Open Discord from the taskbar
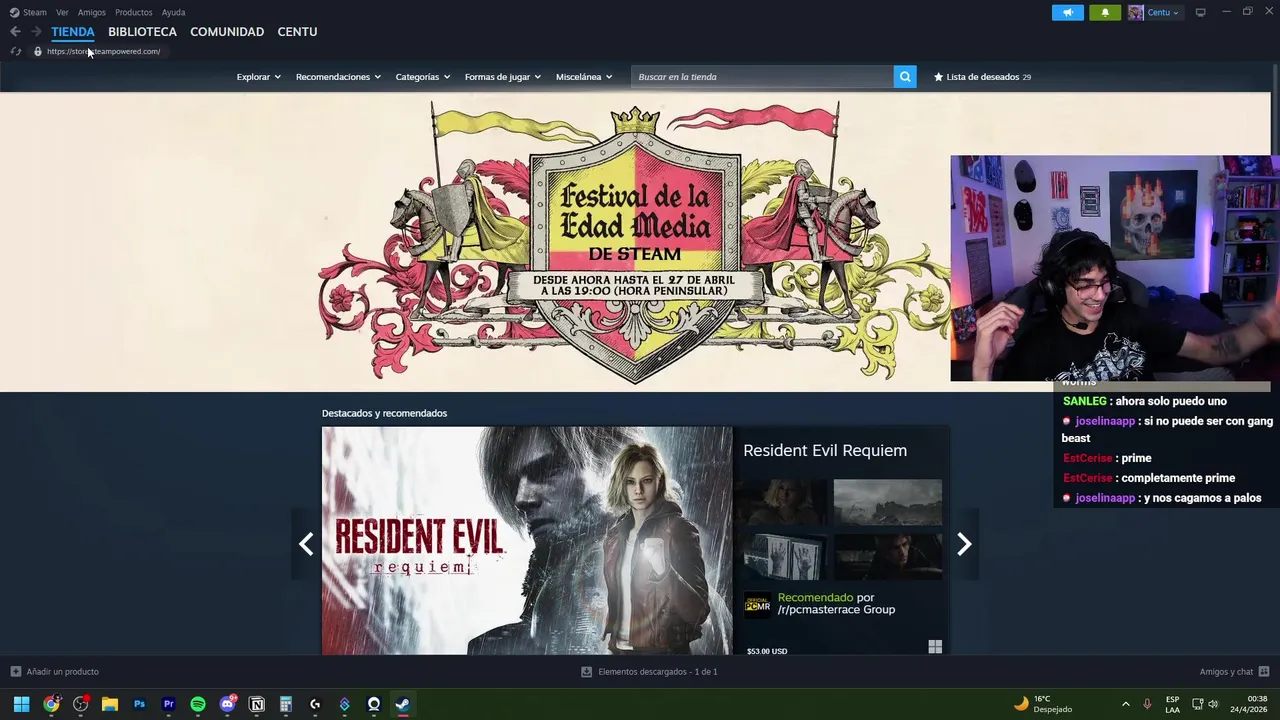 click(227, 704)
